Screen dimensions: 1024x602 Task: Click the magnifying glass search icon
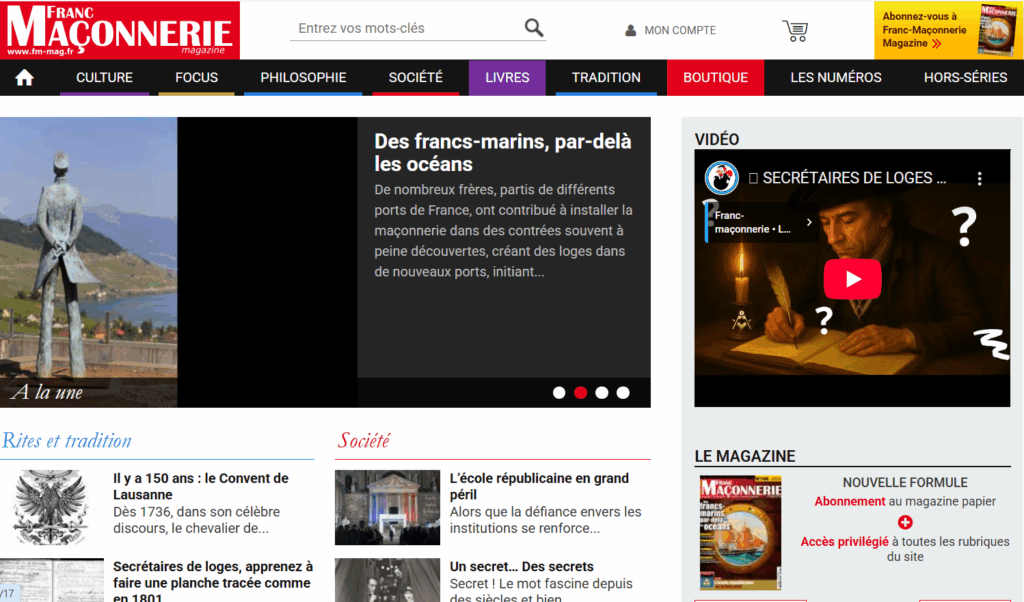click(534, 28)
